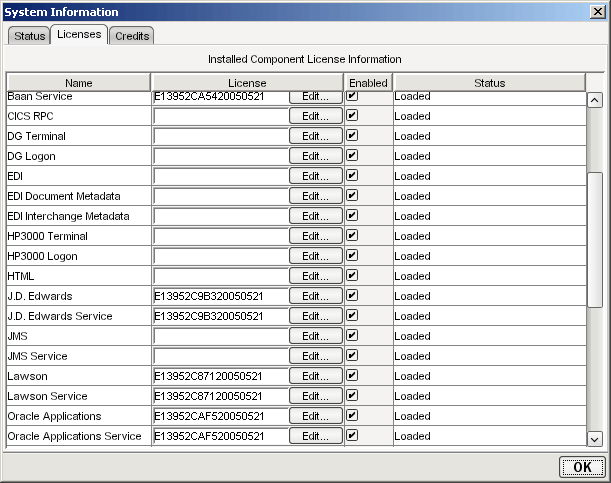Image resolution: width=611 pixels, height=483 pixels.
Task: Edit the HTML component license
Action: pyautogui.click(x=316, y=276)
